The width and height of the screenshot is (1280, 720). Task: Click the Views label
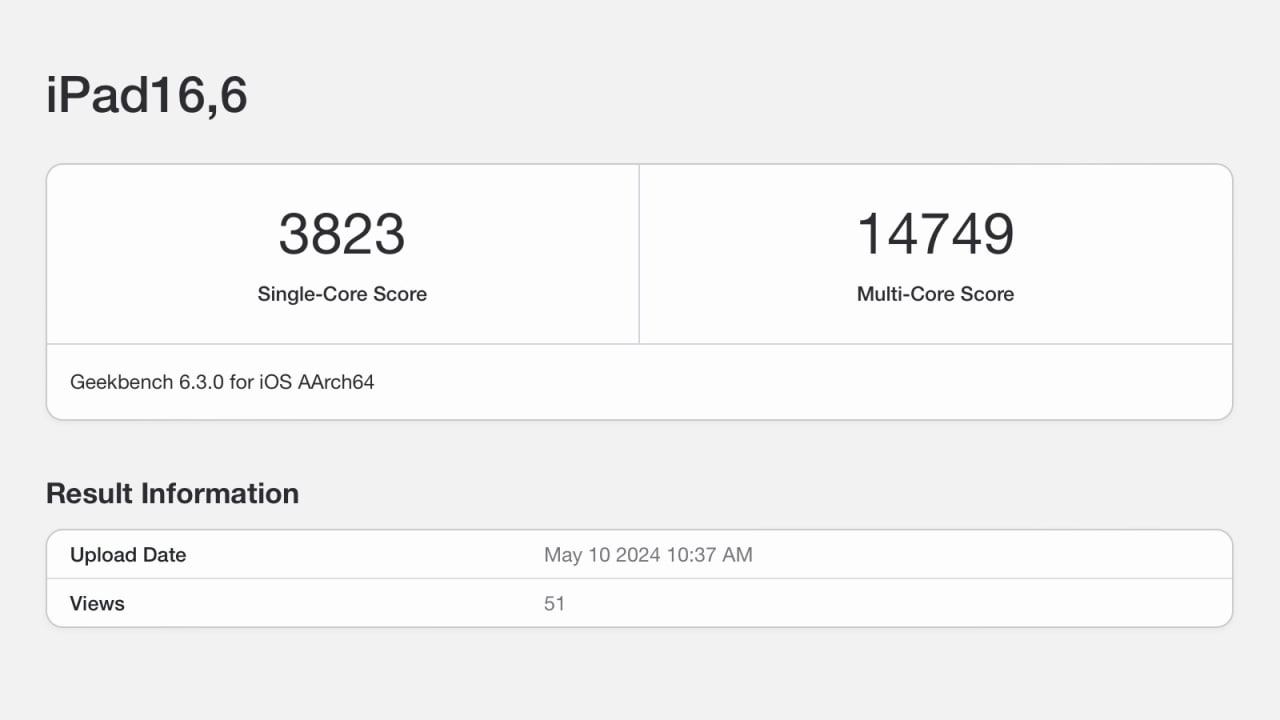96,603
